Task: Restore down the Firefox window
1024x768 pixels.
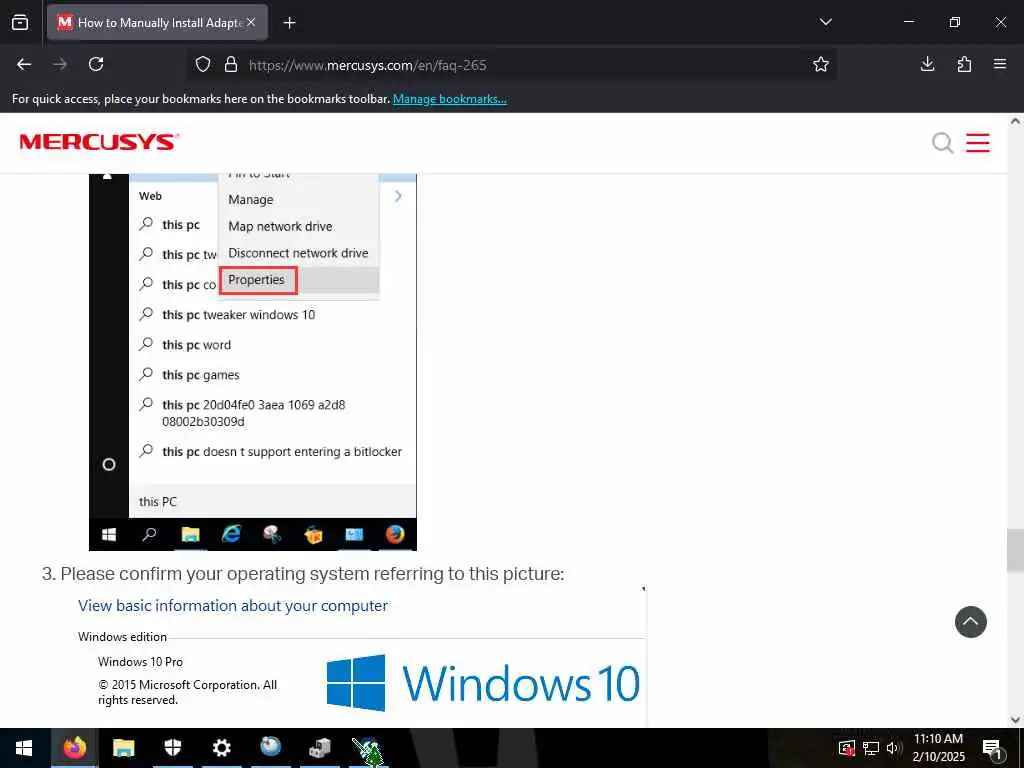Action: click(954, 22)
